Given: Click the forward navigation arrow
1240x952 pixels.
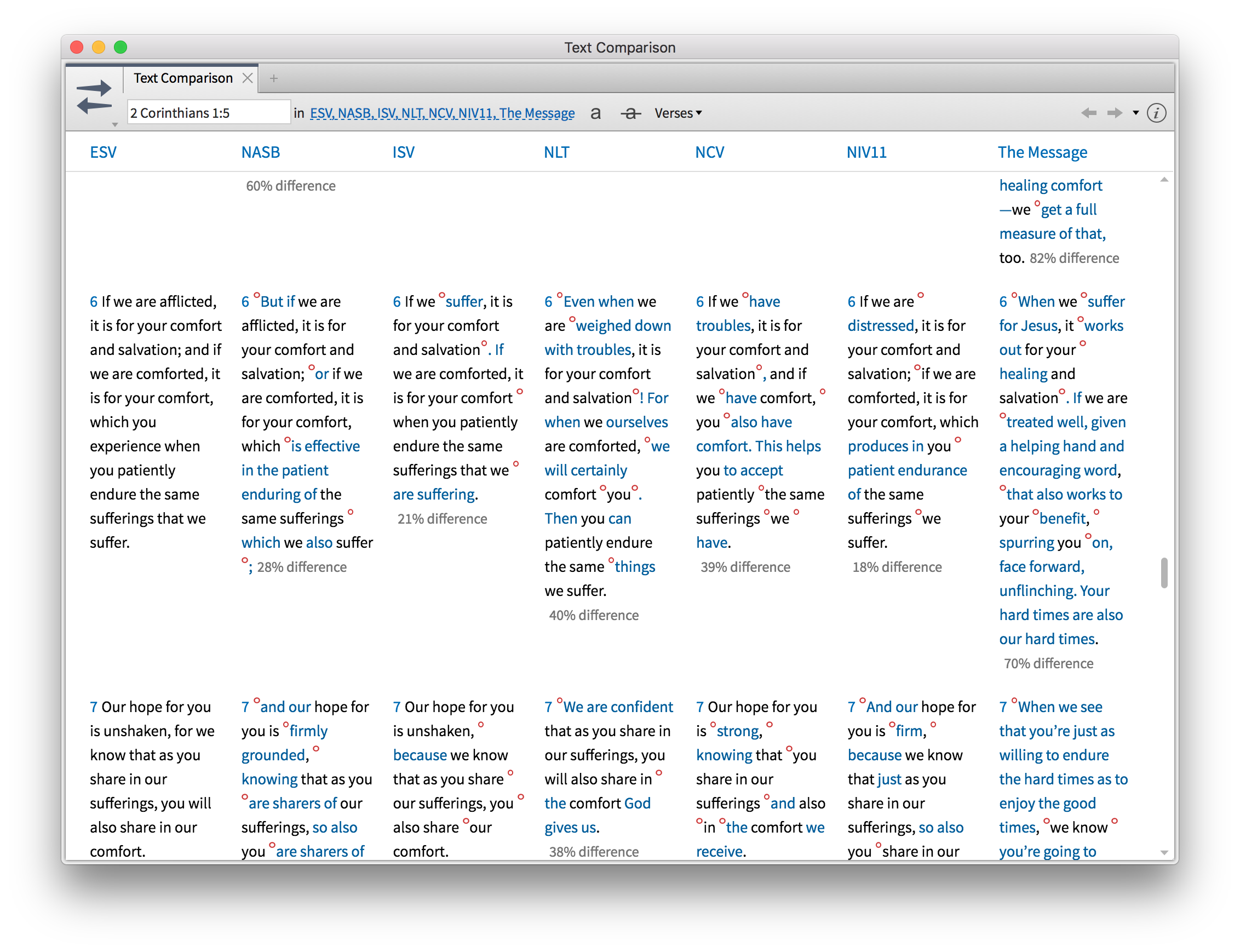Looking at the screenshot, I should click(x=1114, y=113).
